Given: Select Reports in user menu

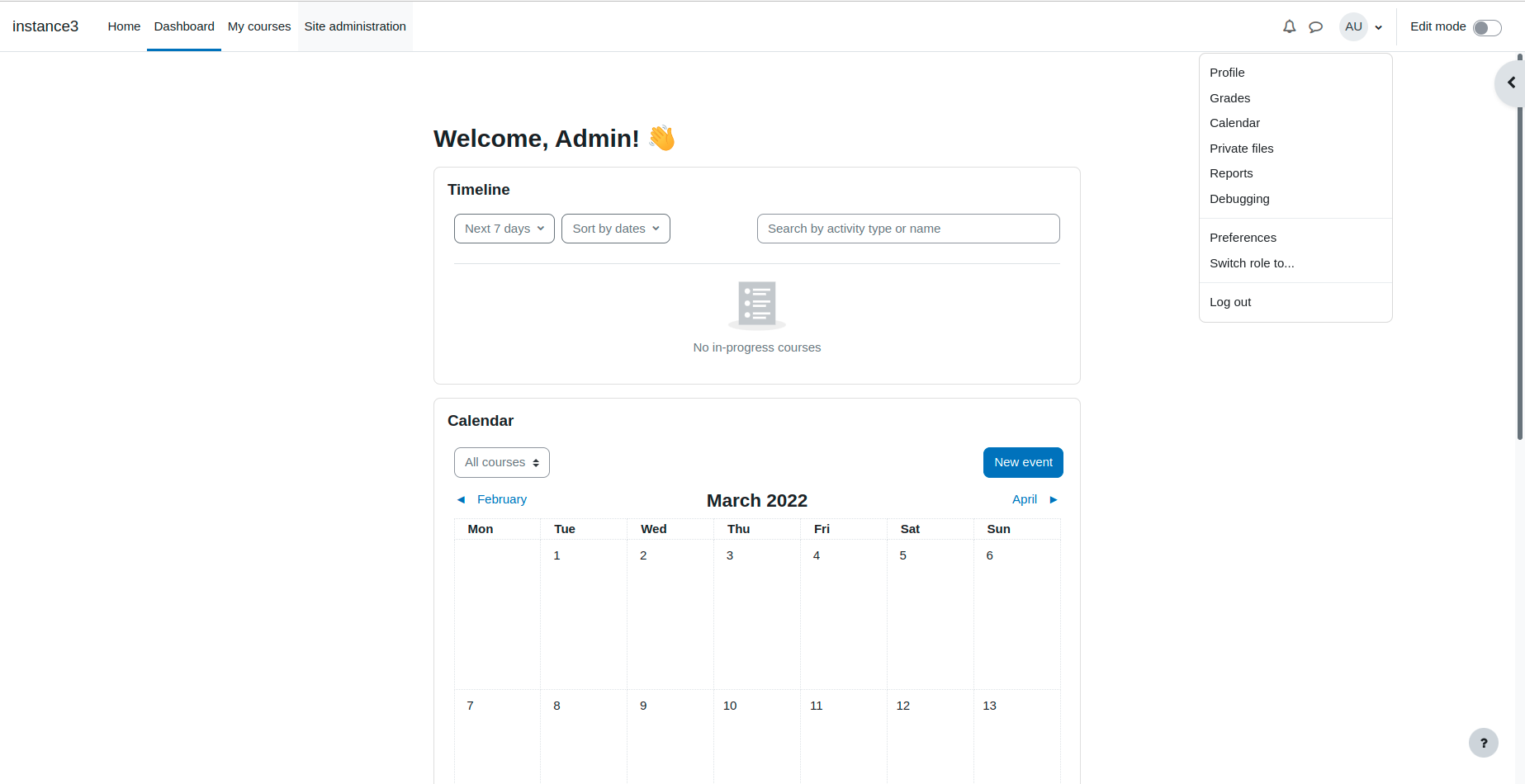Looking at the screenshot, I should pyautogui.click(x=1295, y=173).
